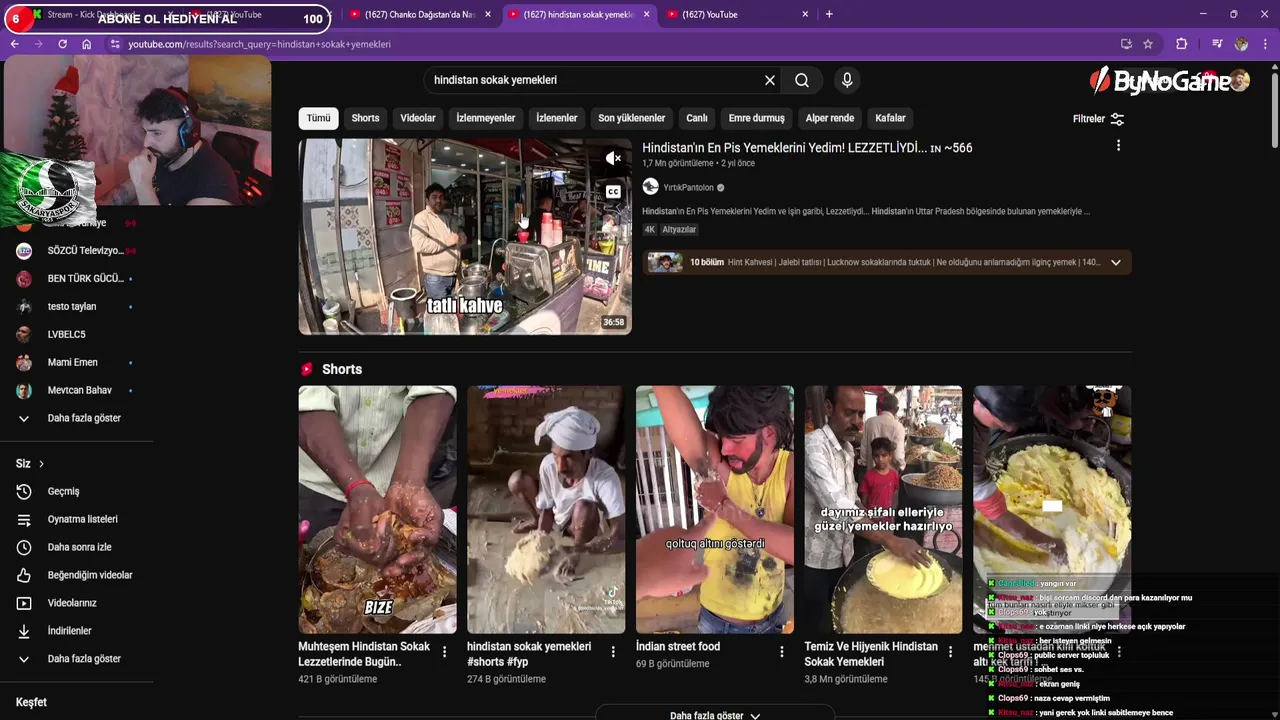
Task: Select the Alper rende filter chip
Action: coord(830,118)
